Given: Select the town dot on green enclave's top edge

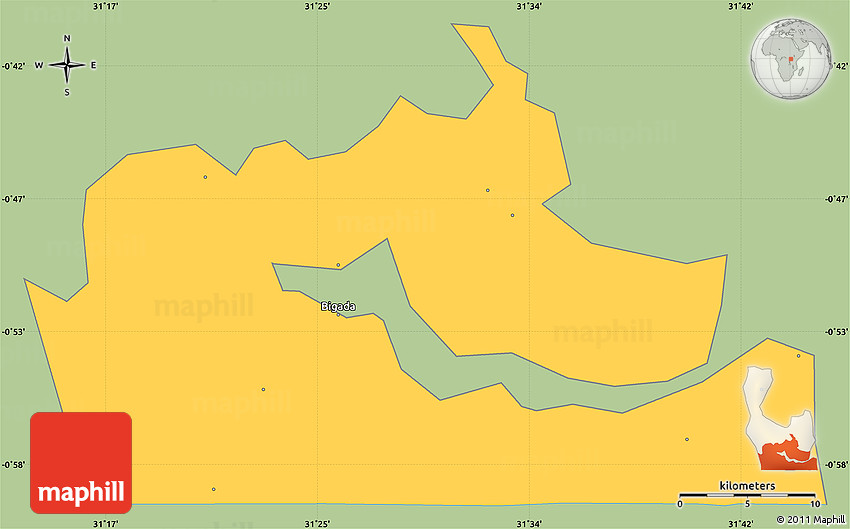Looking at the screenshot, I should point(338,265).
